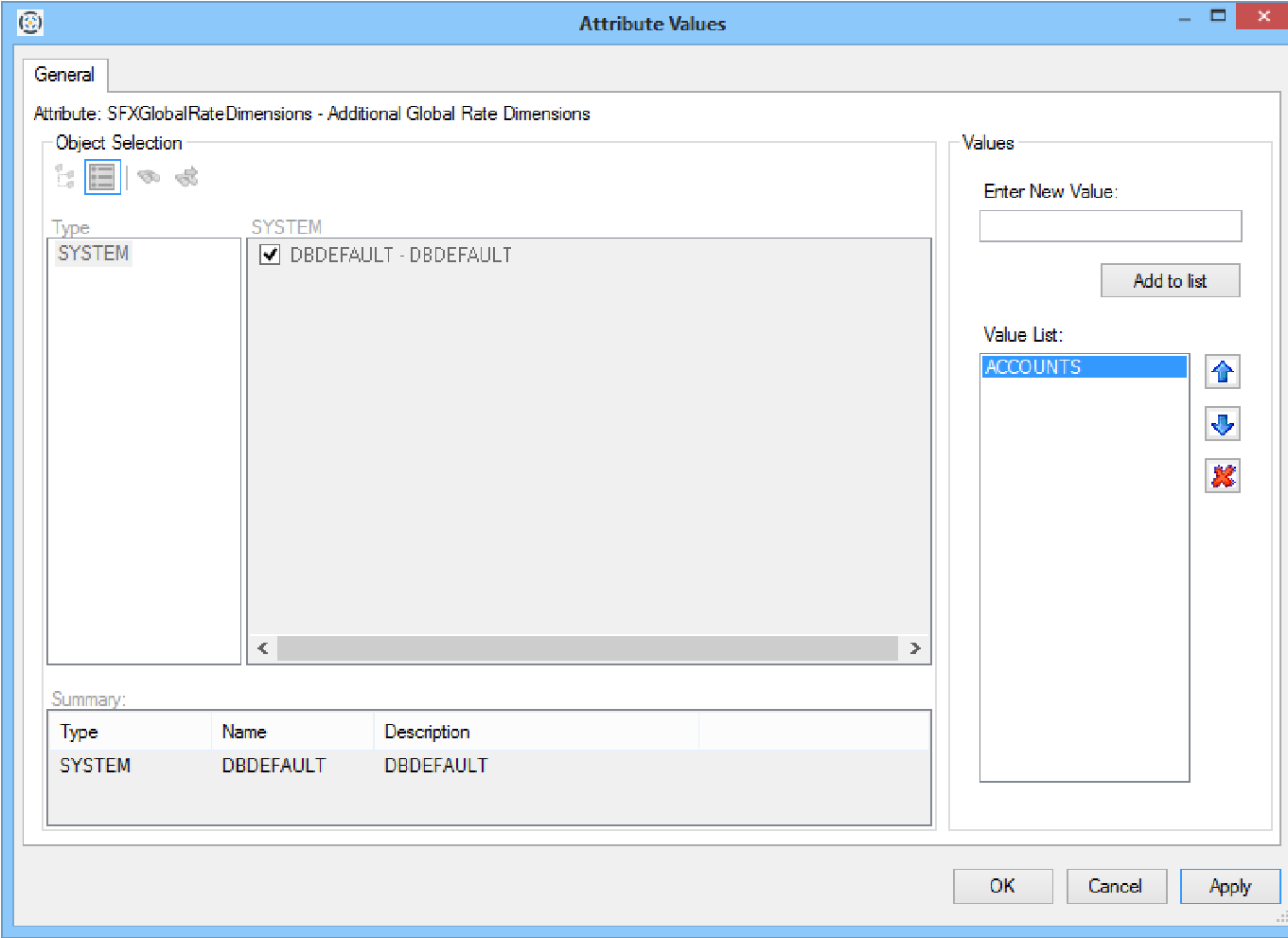
Task: Move selected value up with blue arrow
Action: click(1222, 372)
